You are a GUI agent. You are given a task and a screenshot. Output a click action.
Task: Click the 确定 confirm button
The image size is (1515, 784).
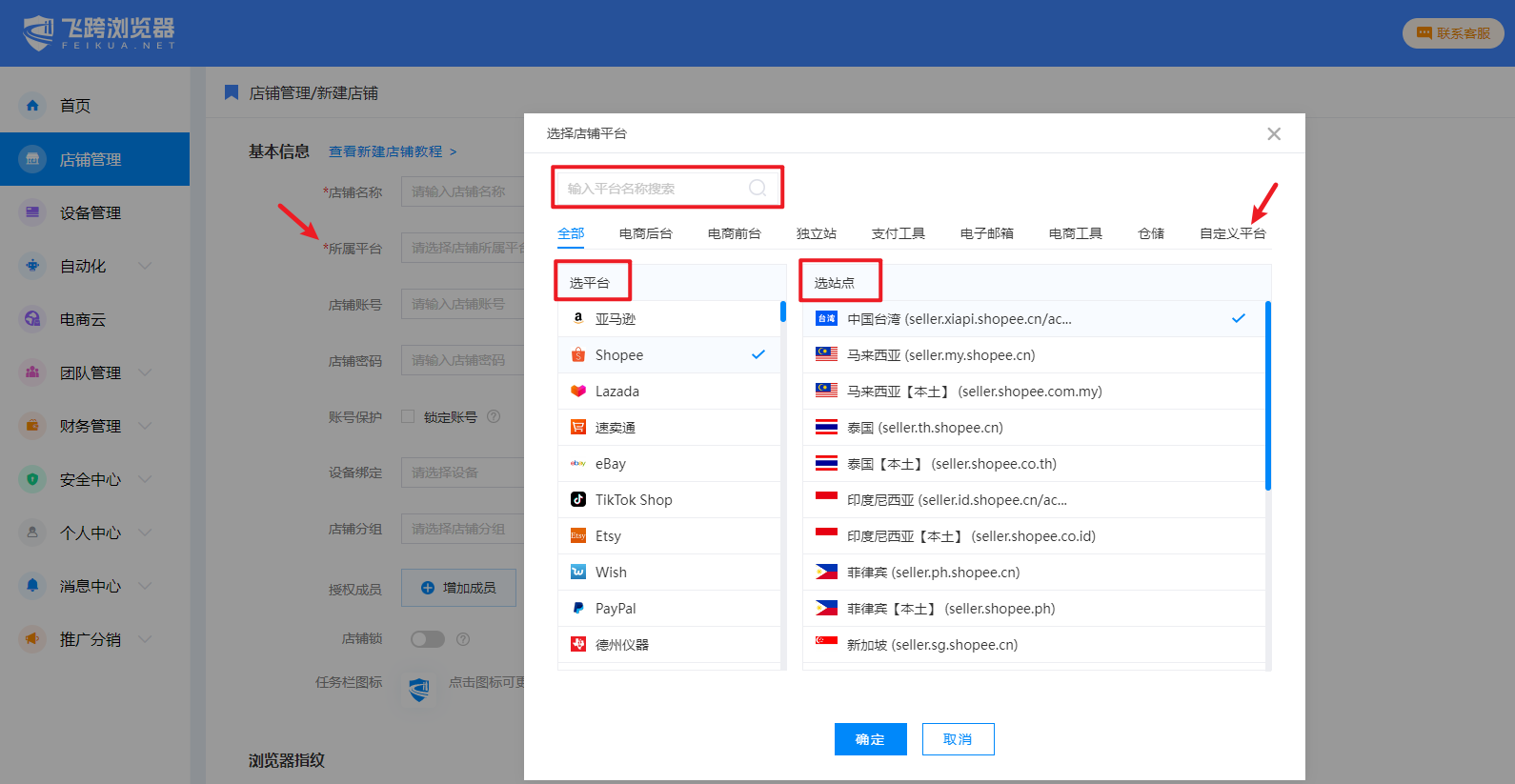tap(870, 739)
